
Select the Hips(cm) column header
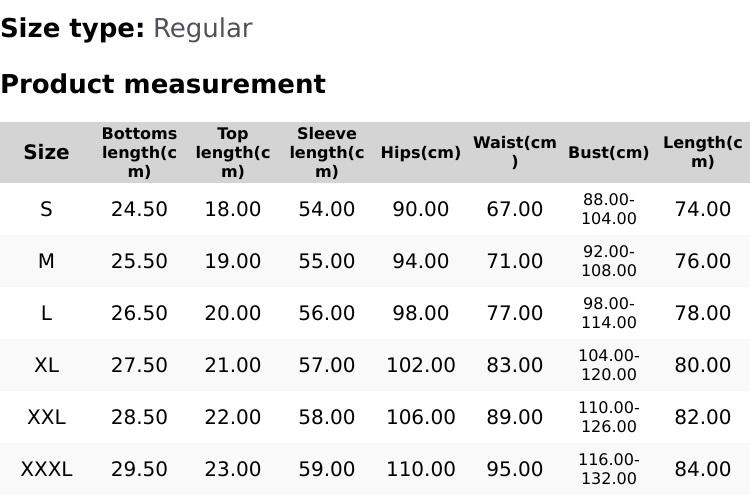pyautogui.click(x=420, y=153)
